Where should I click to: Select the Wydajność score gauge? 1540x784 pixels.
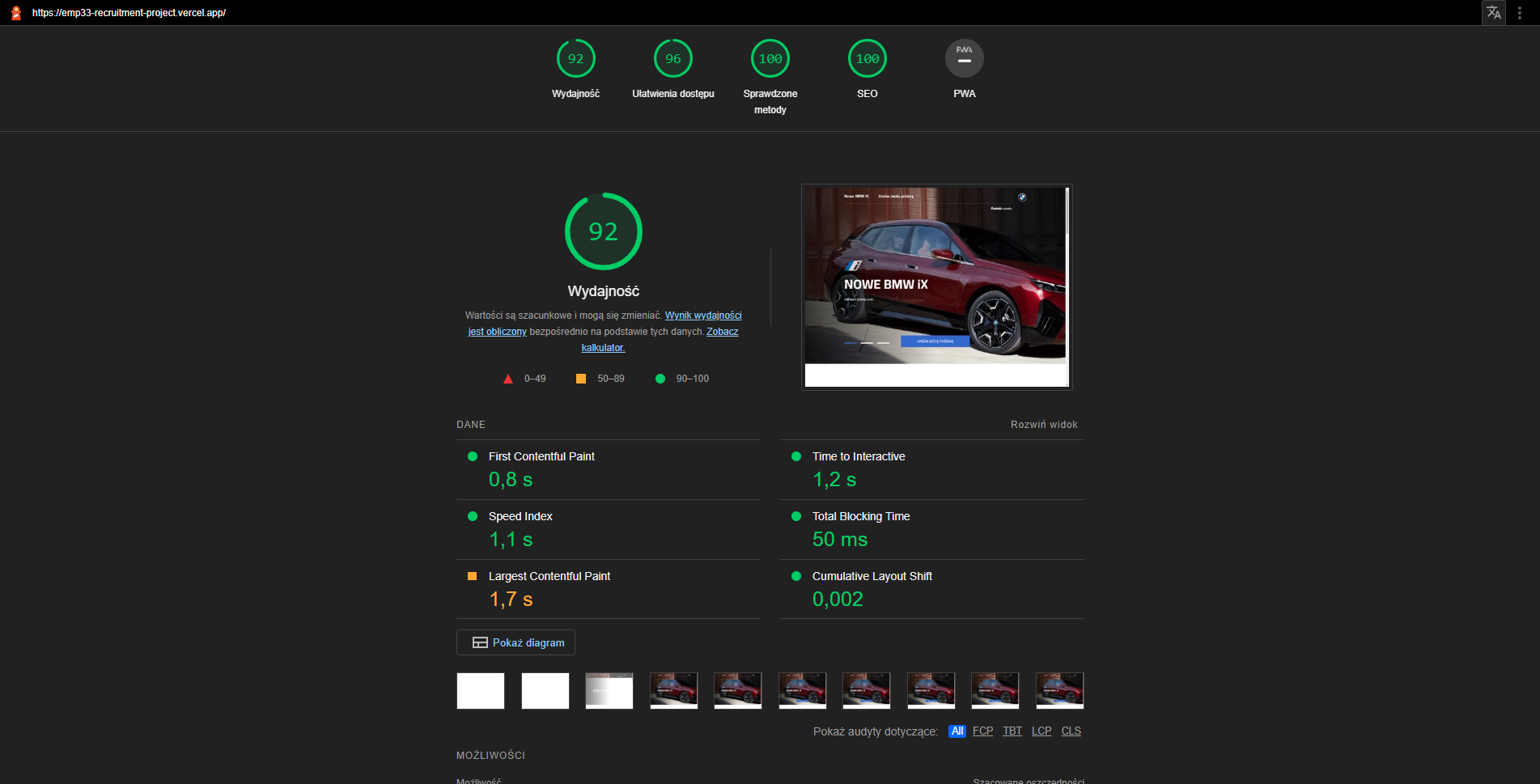575,57
